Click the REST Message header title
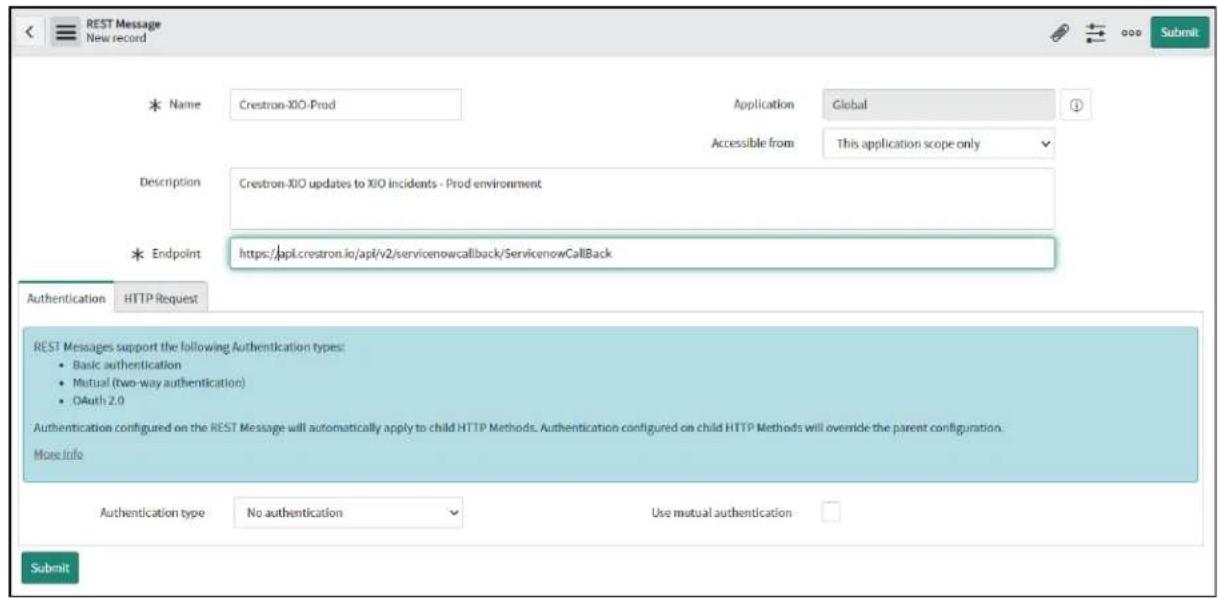Viewport: 1218px width, 598px height. [x=123, y=24]
